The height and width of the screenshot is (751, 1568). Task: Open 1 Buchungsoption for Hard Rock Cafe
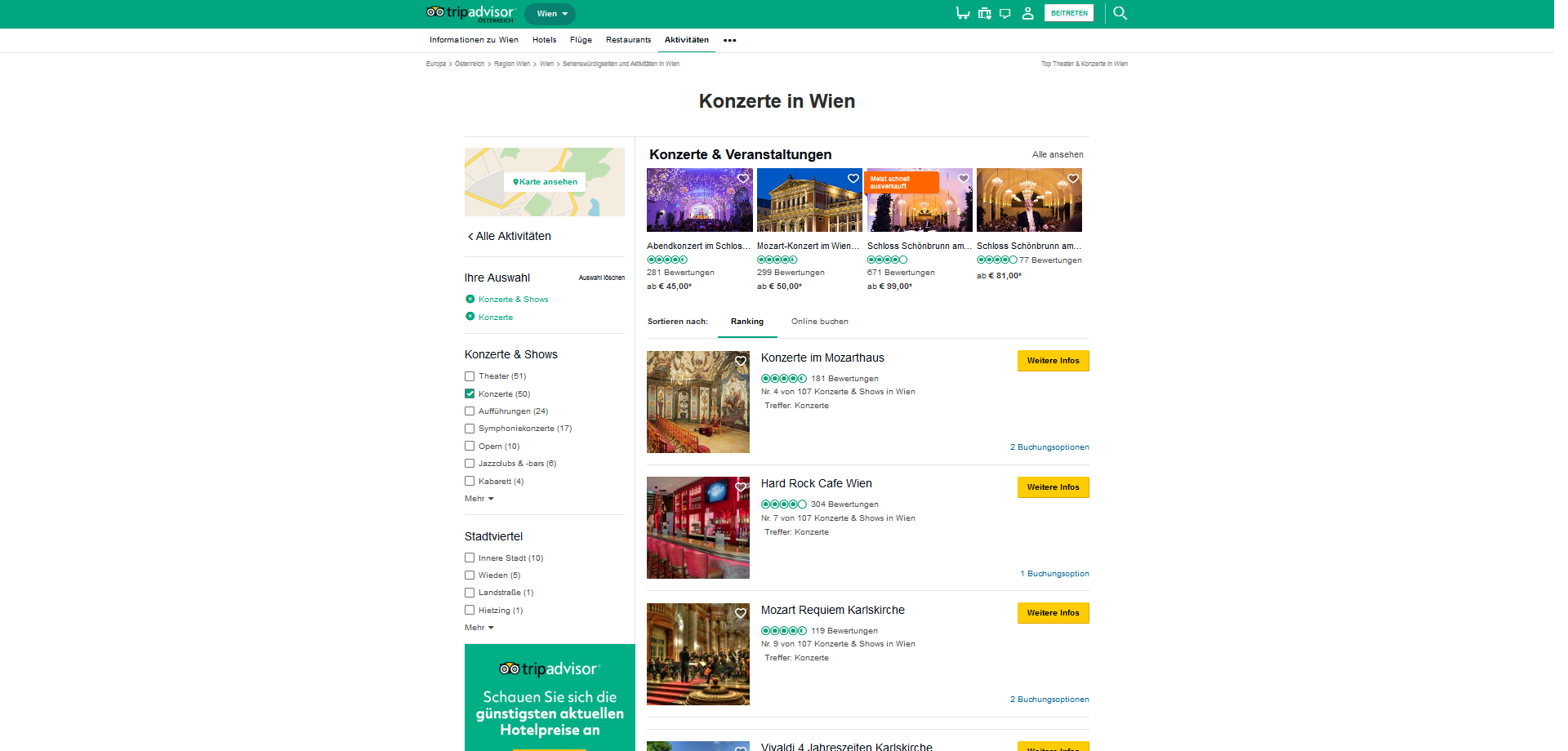1054,574
